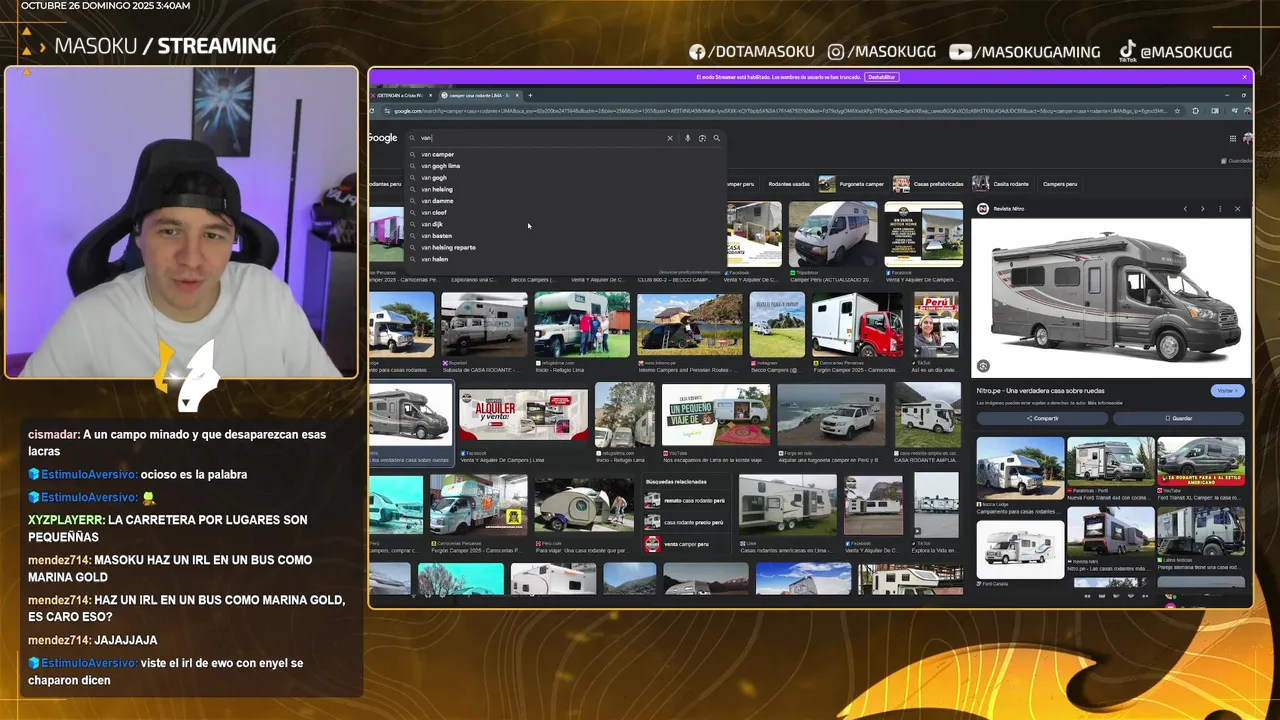The image size is (1280, 720).
Task: Open the browser extensions puzzle icon
Action: pos(1196,111)
